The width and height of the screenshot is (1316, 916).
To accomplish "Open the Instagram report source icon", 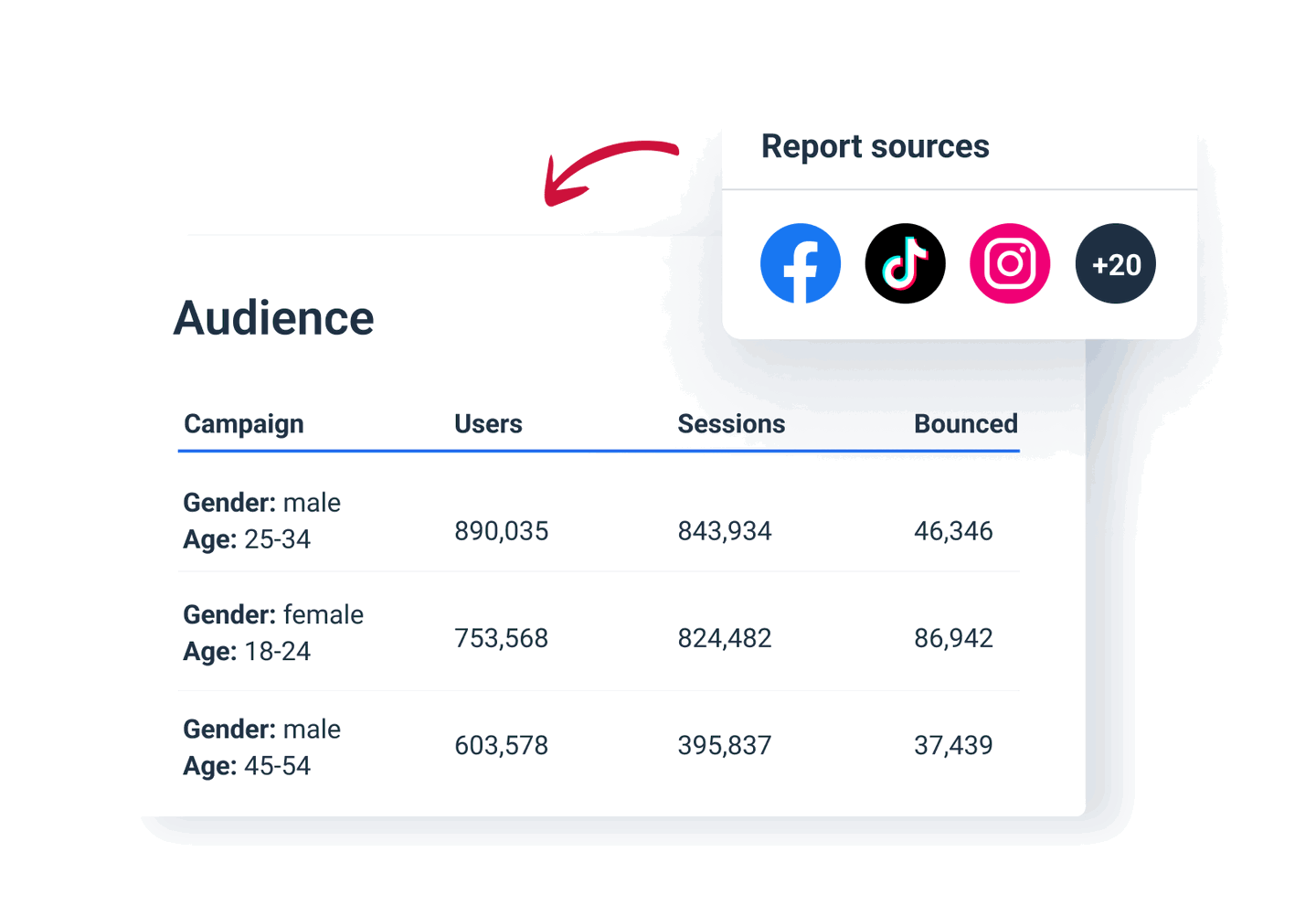I will click(1009, 263).
